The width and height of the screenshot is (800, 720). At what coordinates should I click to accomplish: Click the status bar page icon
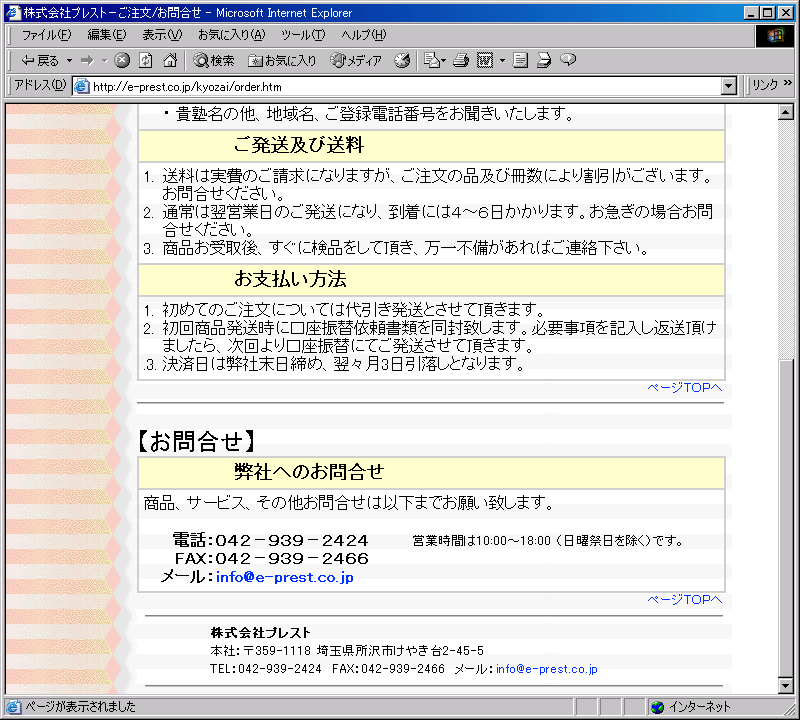pos(13,707)
